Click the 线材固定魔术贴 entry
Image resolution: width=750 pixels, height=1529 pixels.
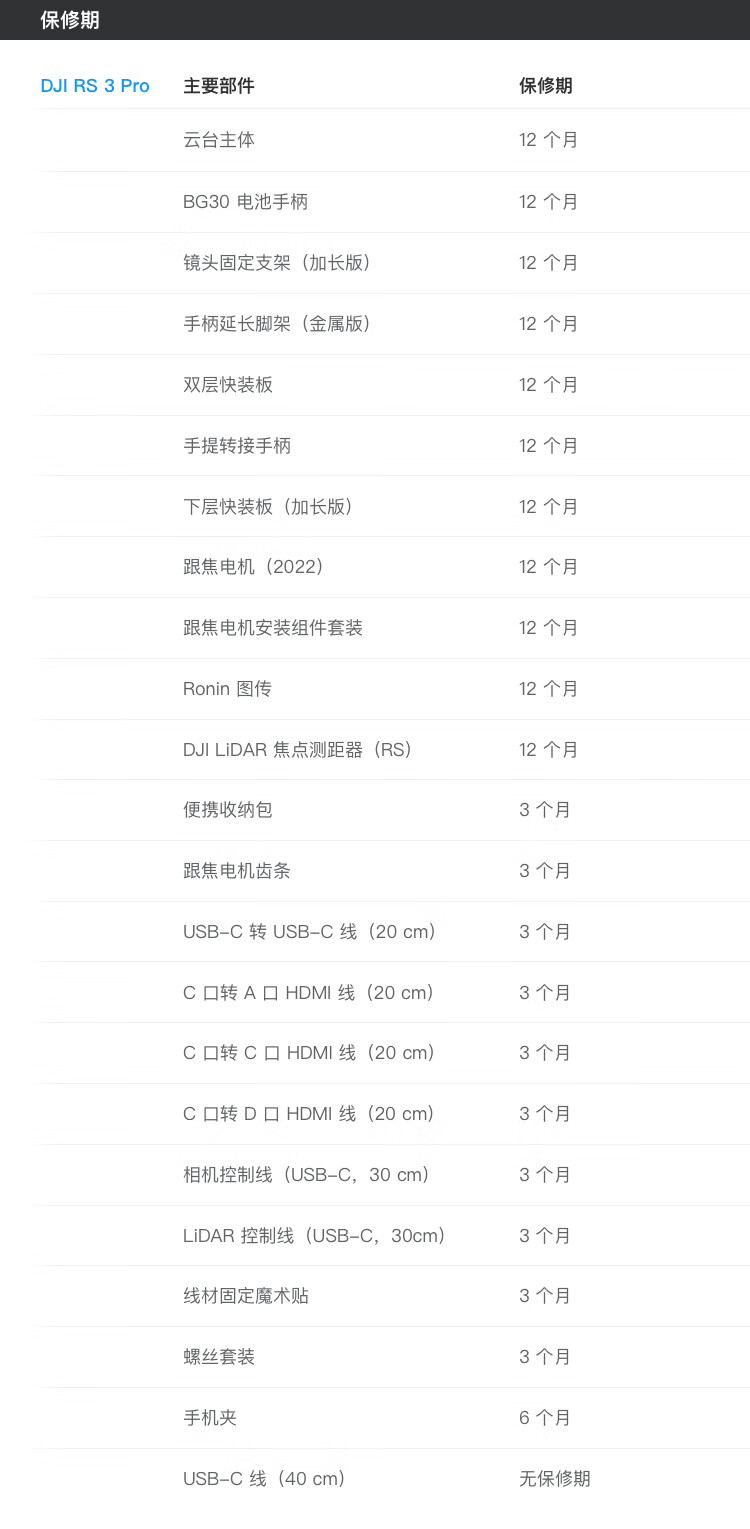[x=246, y=1296]
